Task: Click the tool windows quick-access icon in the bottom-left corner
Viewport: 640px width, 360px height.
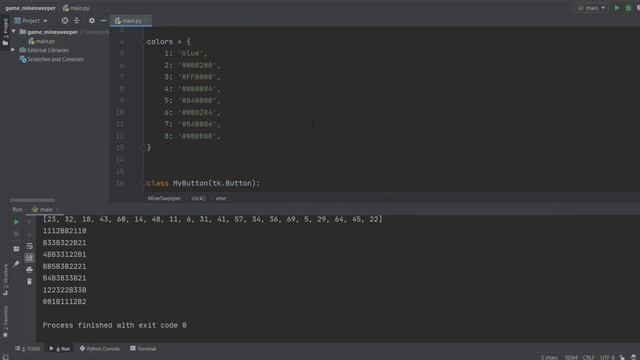Action: tap(5, 357)
